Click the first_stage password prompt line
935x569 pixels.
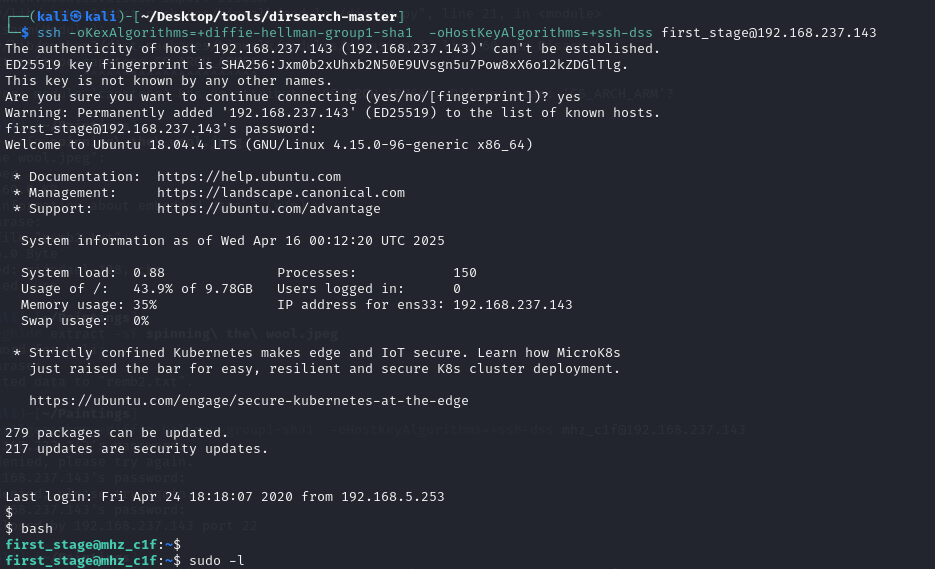coord(161,129)
